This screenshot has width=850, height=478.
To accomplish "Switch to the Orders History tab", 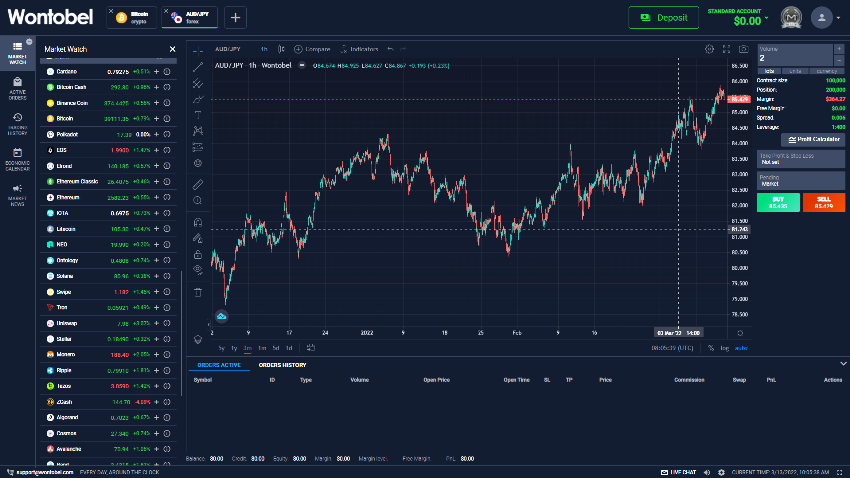I will (282, 365).
